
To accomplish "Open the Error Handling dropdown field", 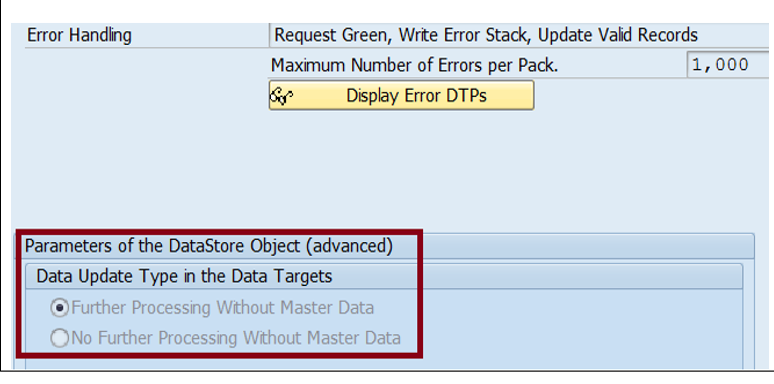I will point(522,35).
